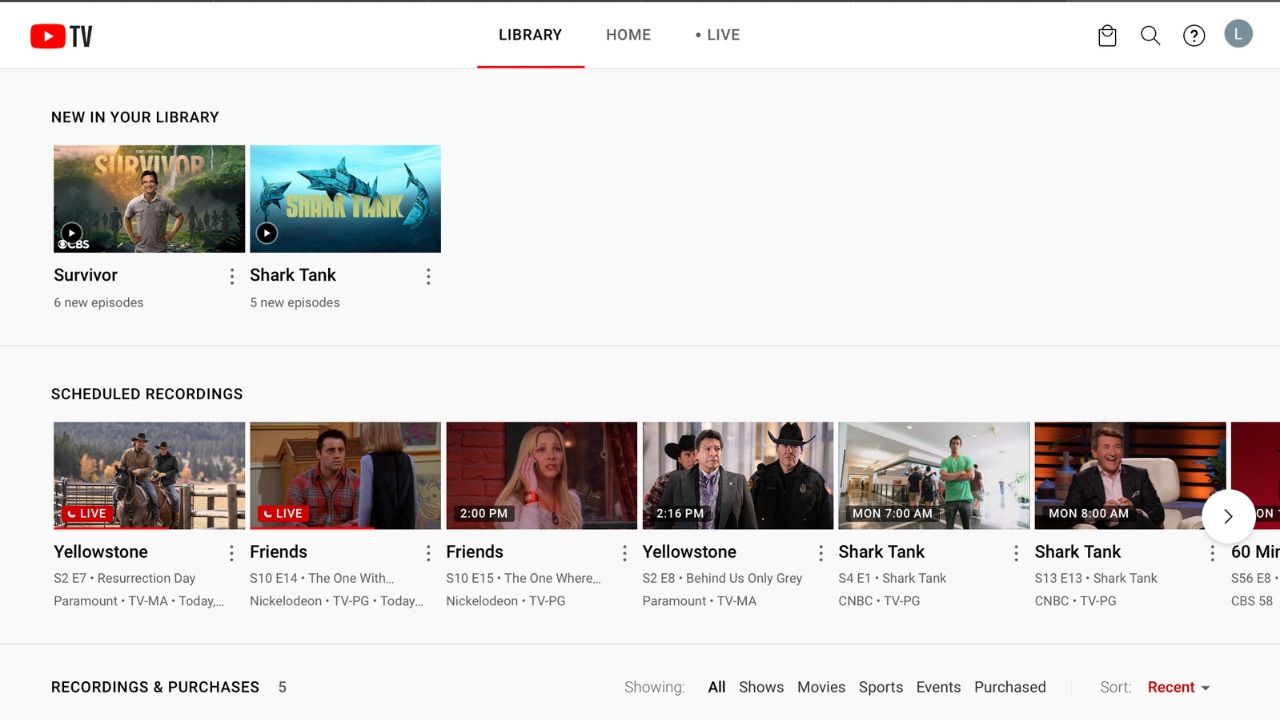Play the Survivor preview icon
The image size is (1280, 720).
71,232
